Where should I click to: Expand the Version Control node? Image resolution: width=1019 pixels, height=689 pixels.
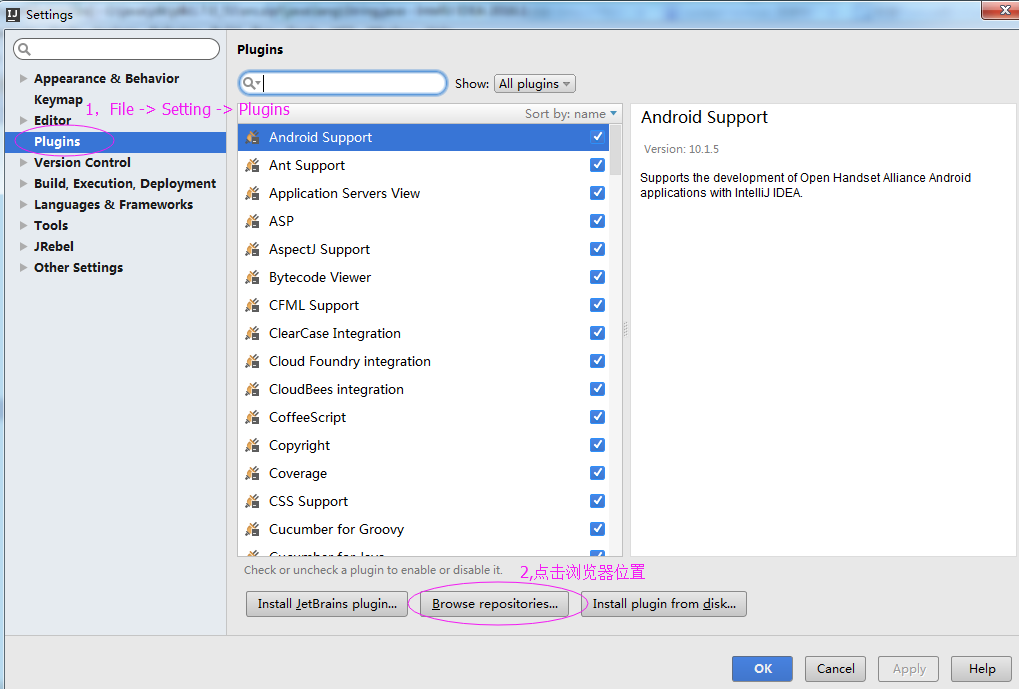tap(23, 162)
